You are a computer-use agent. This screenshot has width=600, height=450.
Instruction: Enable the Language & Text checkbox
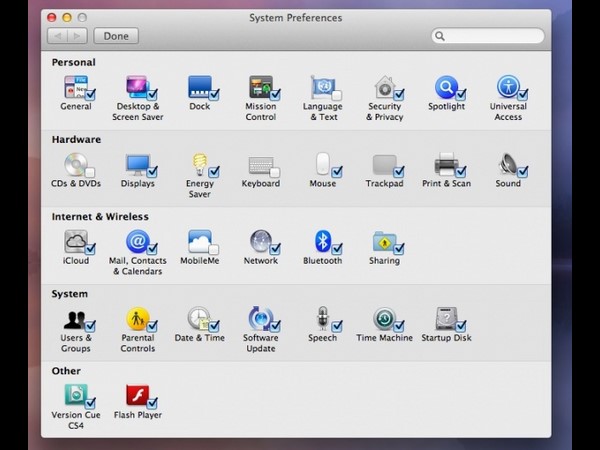[x=337, y=95]
